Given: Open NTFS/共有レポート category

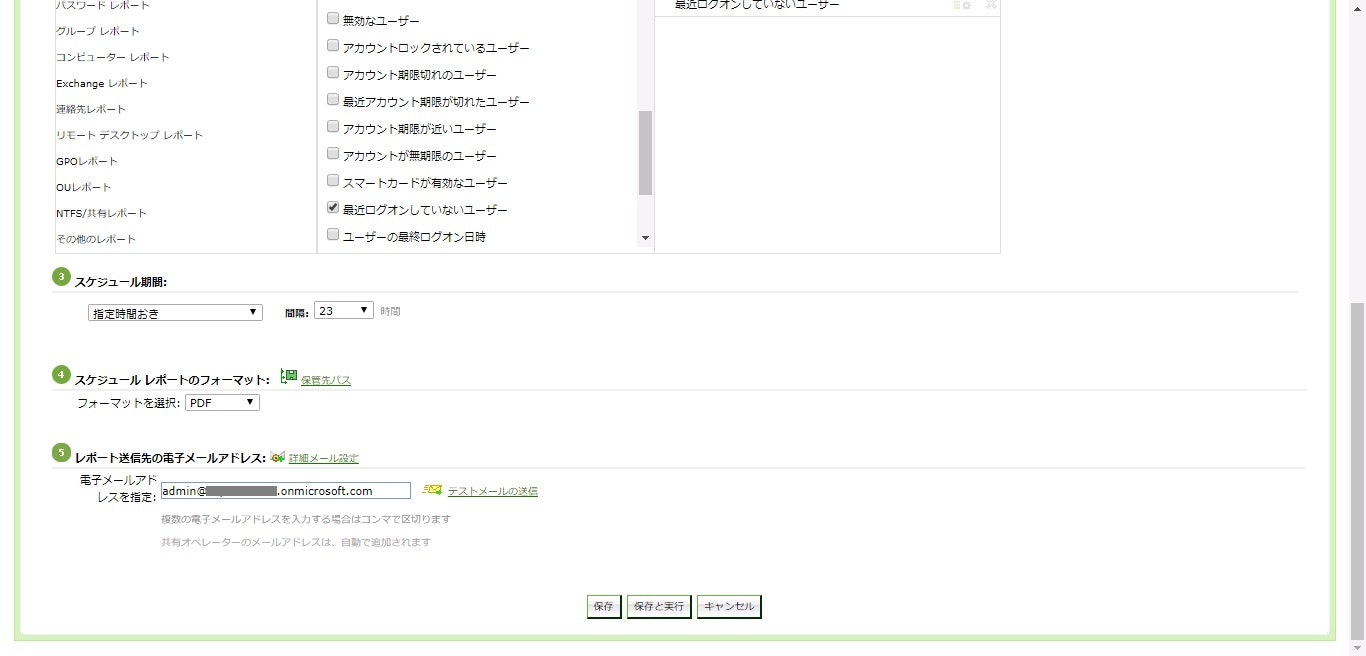Looking at the screenshot, I should coord(101,213).
